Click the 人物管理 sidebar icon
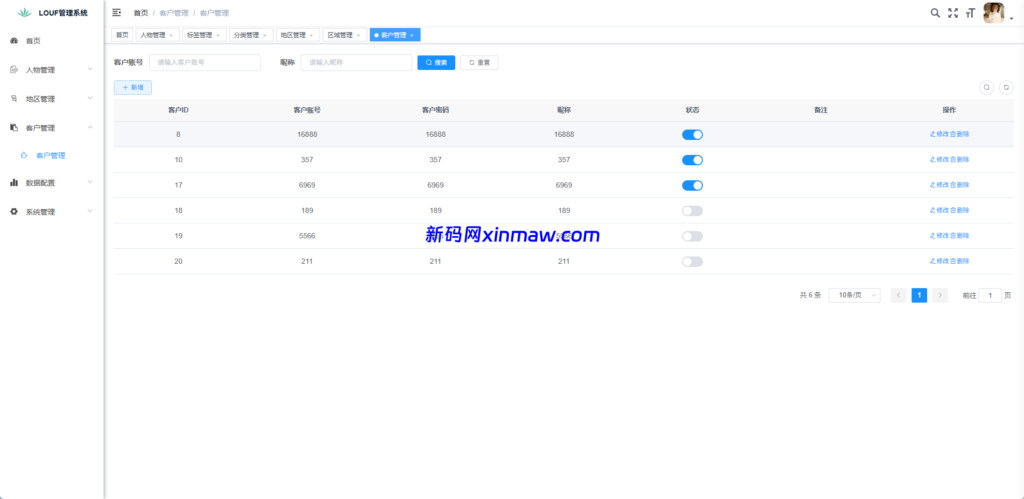This screenshot has width=1024, height=499. tap(14, 70)
